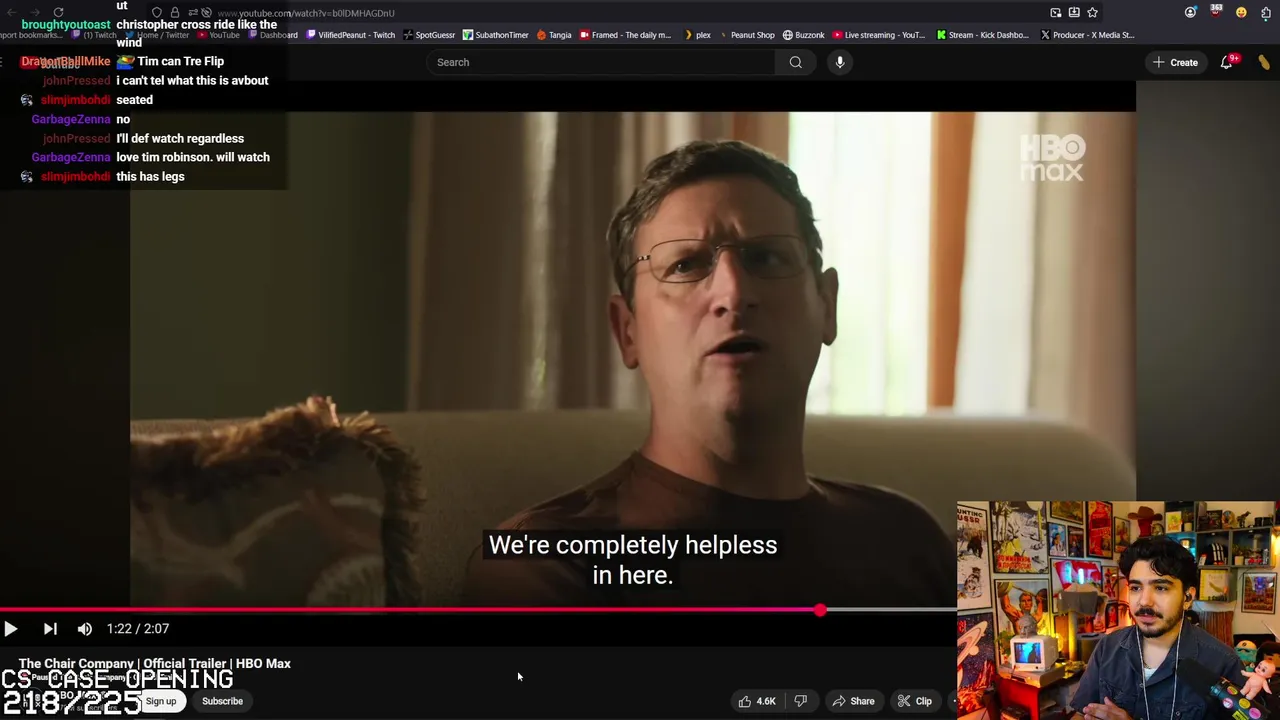The image size is (1280, 720).
Task: Open the Producer - X Media St... bookmark
Action: pyautogui.click(x=1087, y=35)
